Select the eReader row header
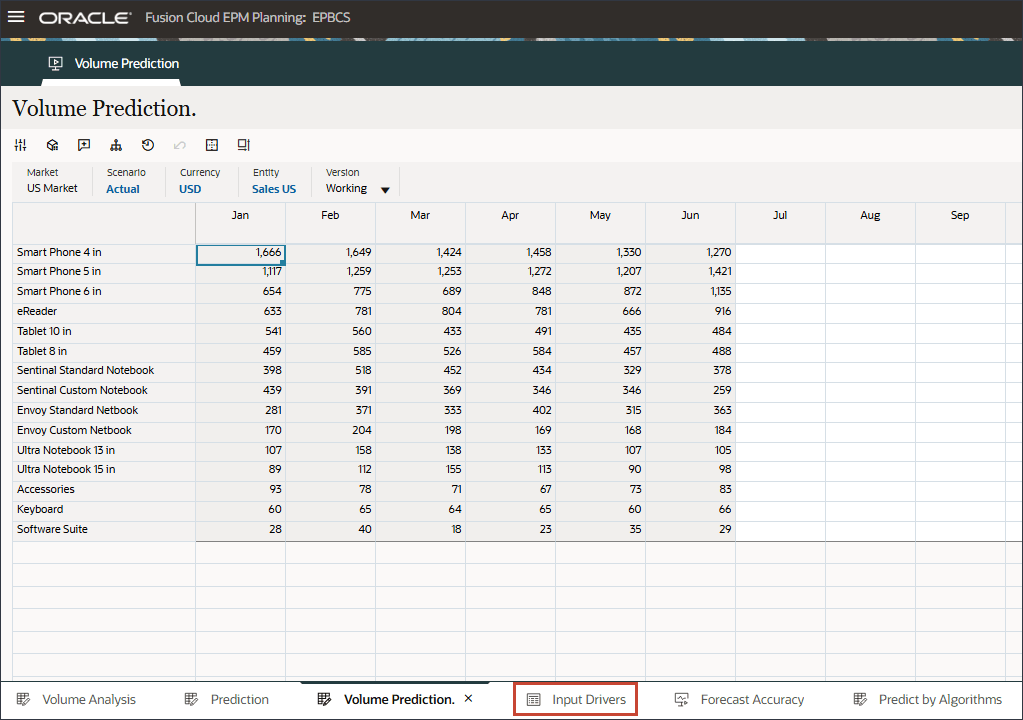 point(37,311)
